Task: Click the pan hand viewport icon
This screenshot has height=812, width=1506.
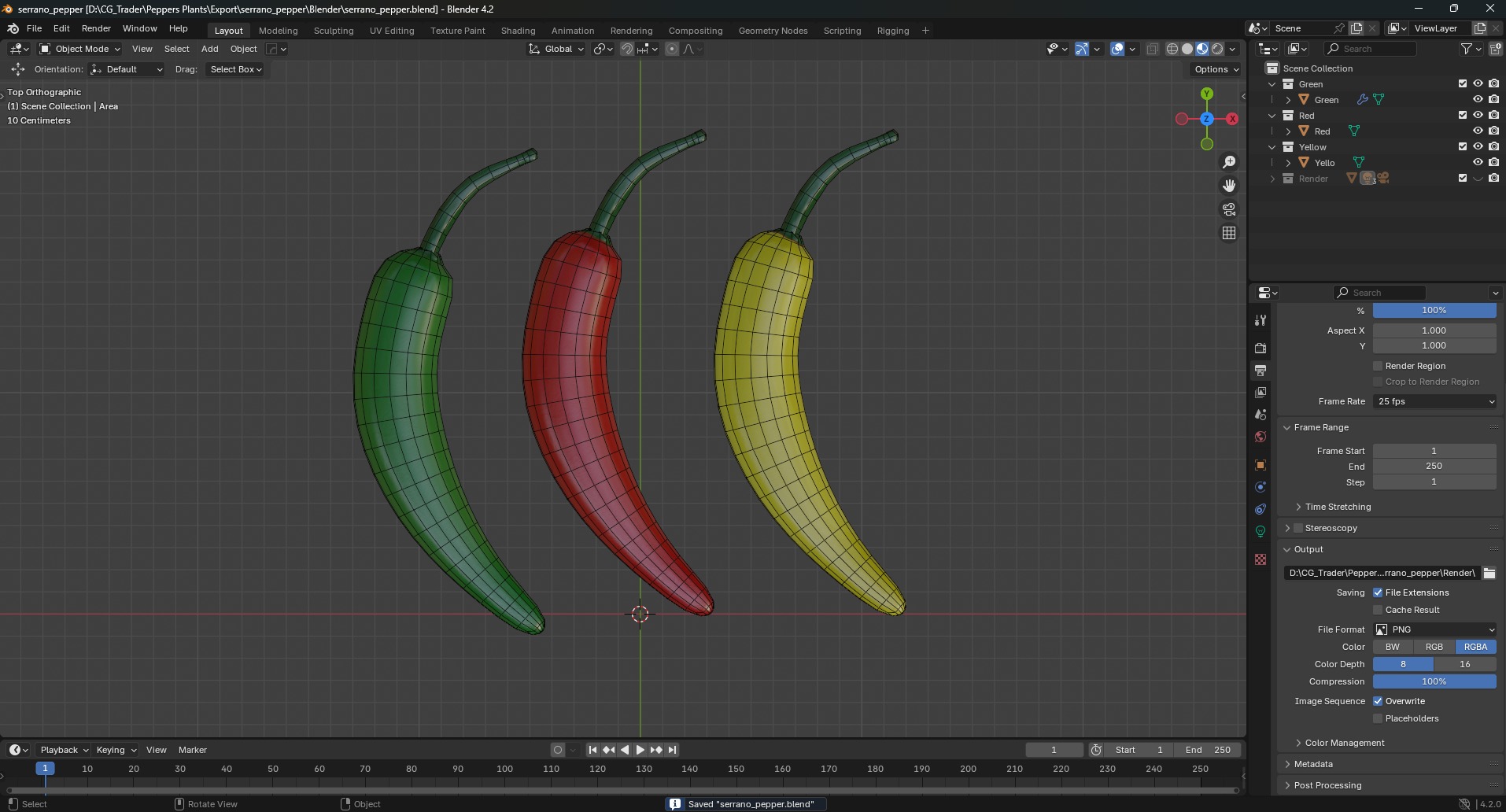Action: 1229,186
